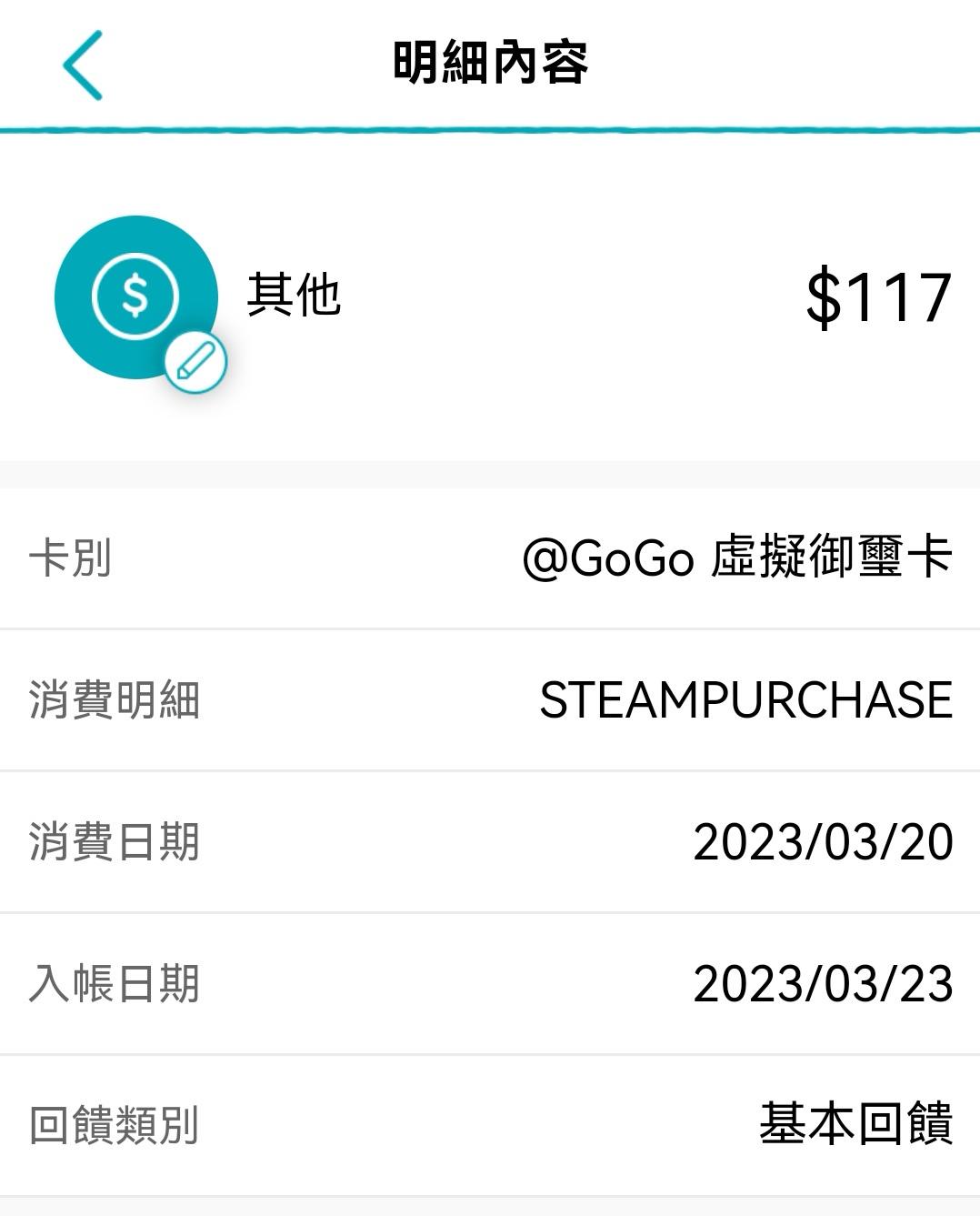Click the 明細內容 page title

pyautogui.click(x=490, y=64)
